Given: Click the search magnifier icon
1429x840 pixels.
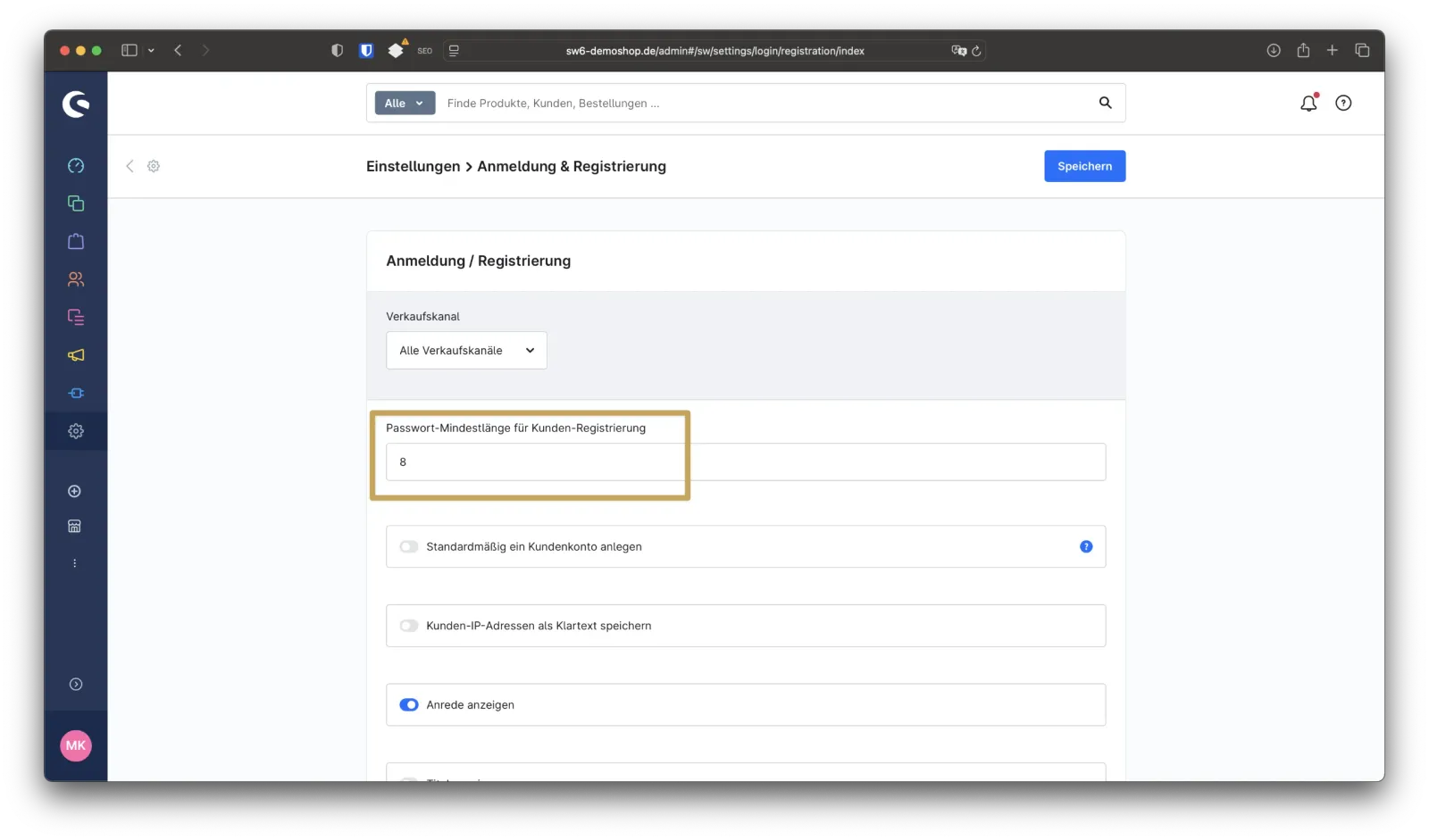Looking at the screenshot, I should click(x=1105, y=104).
